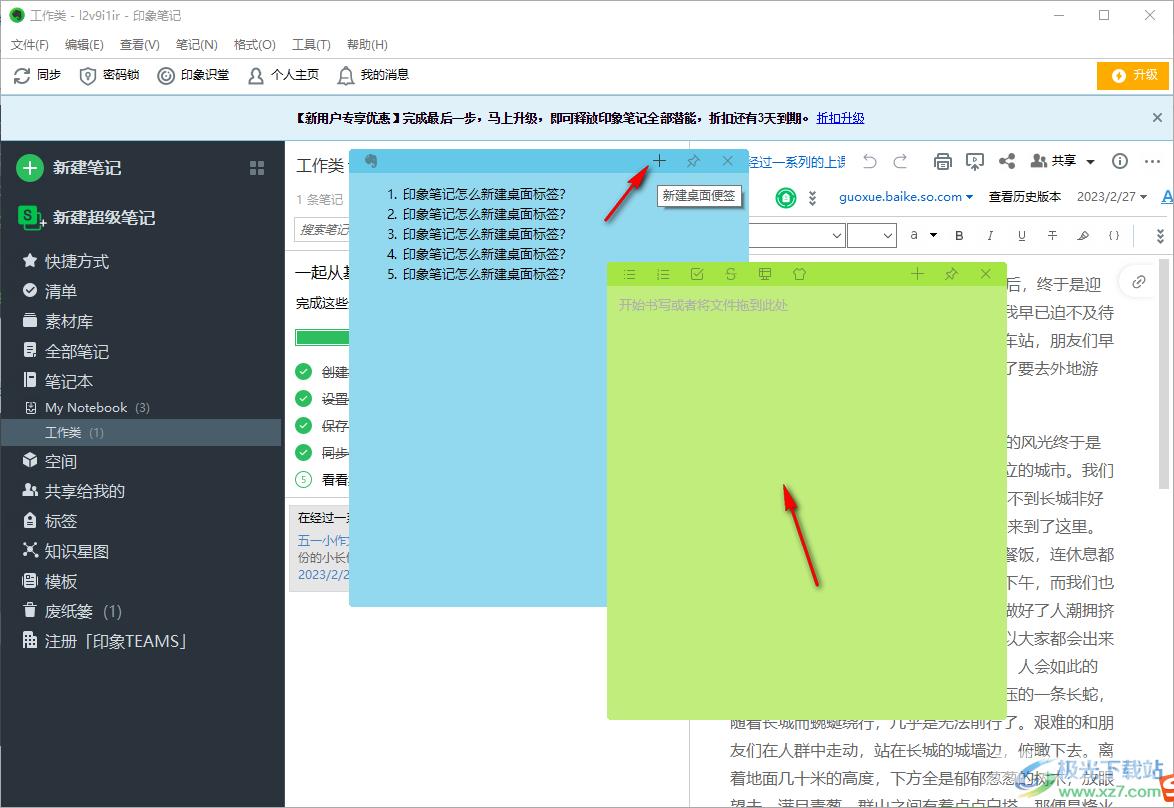Undo the last edit in editor
Screen dimensions: 1174x808
pyautogui.click(x=869, y=161)
